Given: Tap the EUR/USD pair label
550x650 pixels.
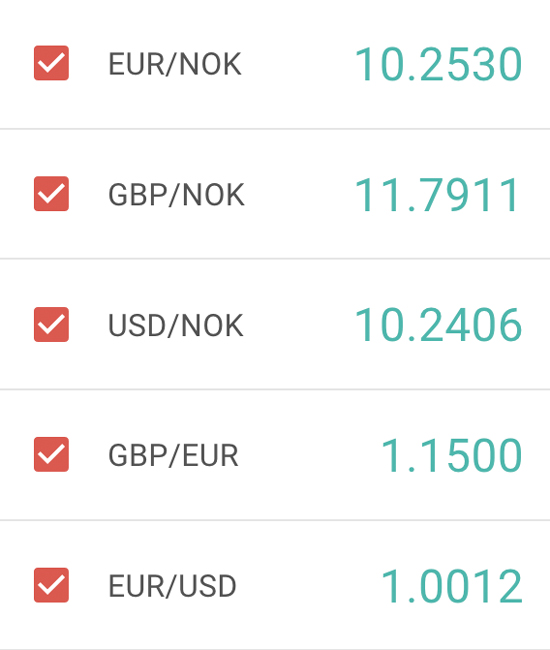Looking at the screenshot, I should (x=172, y=586).
